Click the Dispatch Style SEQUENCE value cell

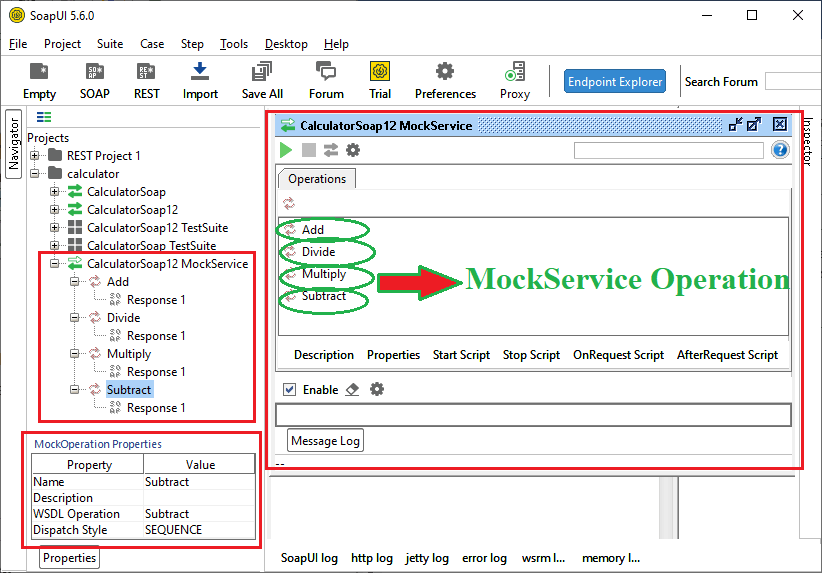click(x=199, y=530)
